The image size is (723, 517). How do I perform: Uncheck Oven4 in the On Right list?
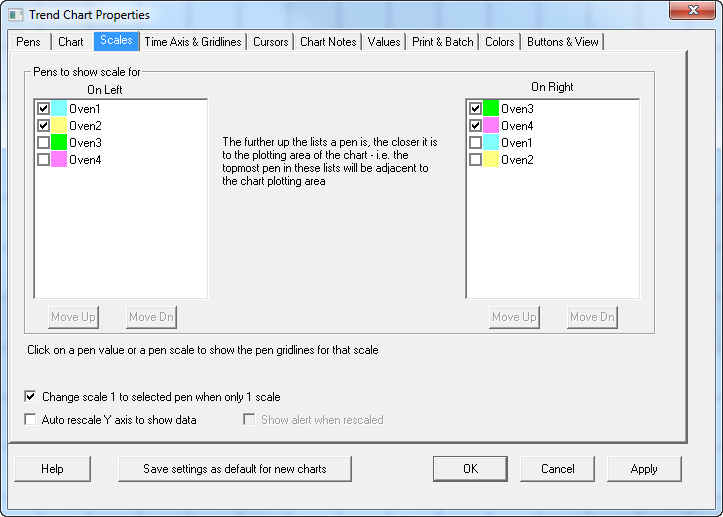(476, 126)
